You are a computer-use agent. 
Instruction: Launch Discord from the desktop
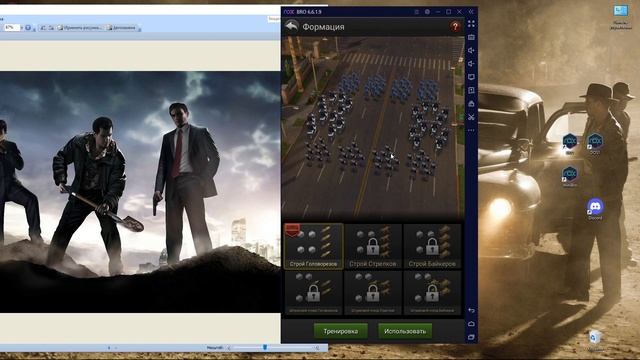point(595,209)
